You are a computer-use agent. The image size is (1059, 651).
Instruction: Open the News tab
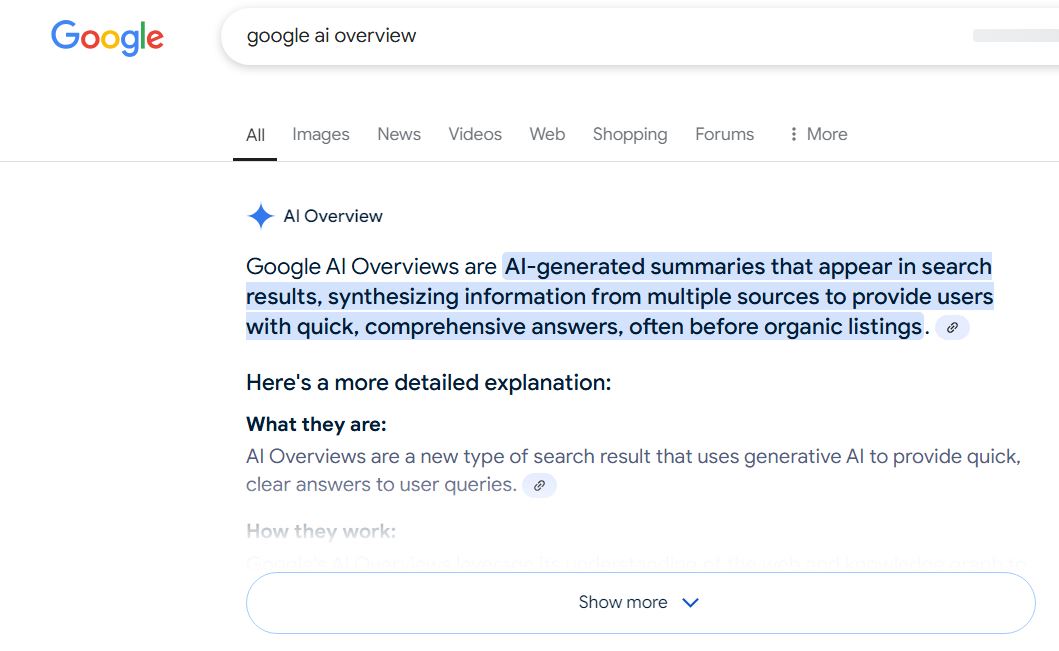[399, 134]
